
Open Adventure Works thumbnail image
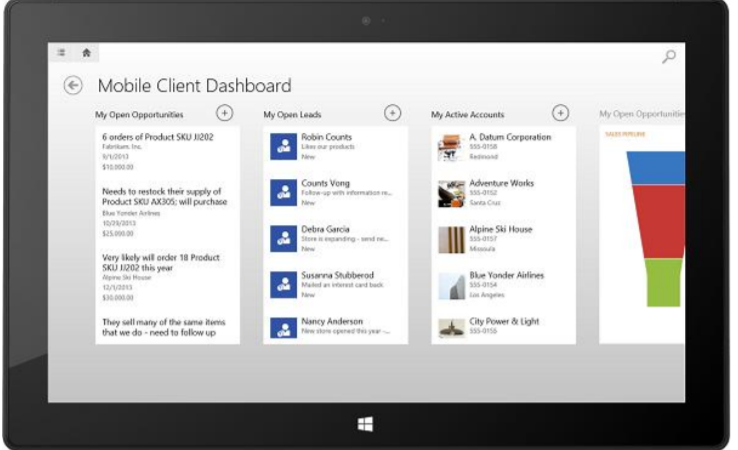451,193
